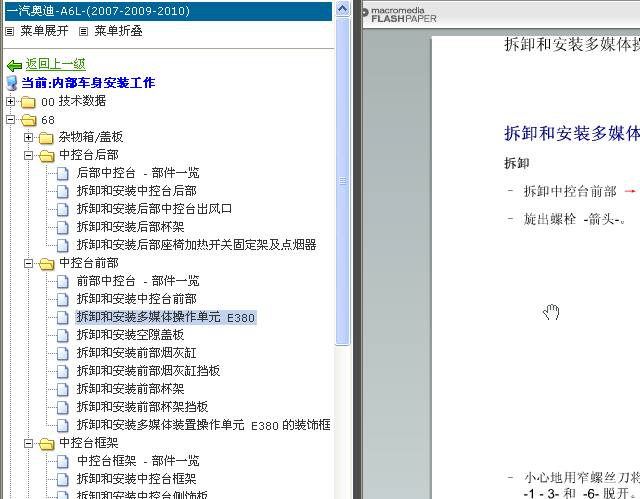Screen dimensions: 640x499
Task: Open 拆卸和安装前部杯架挡板 document
Action: click(x=142, y=407)
